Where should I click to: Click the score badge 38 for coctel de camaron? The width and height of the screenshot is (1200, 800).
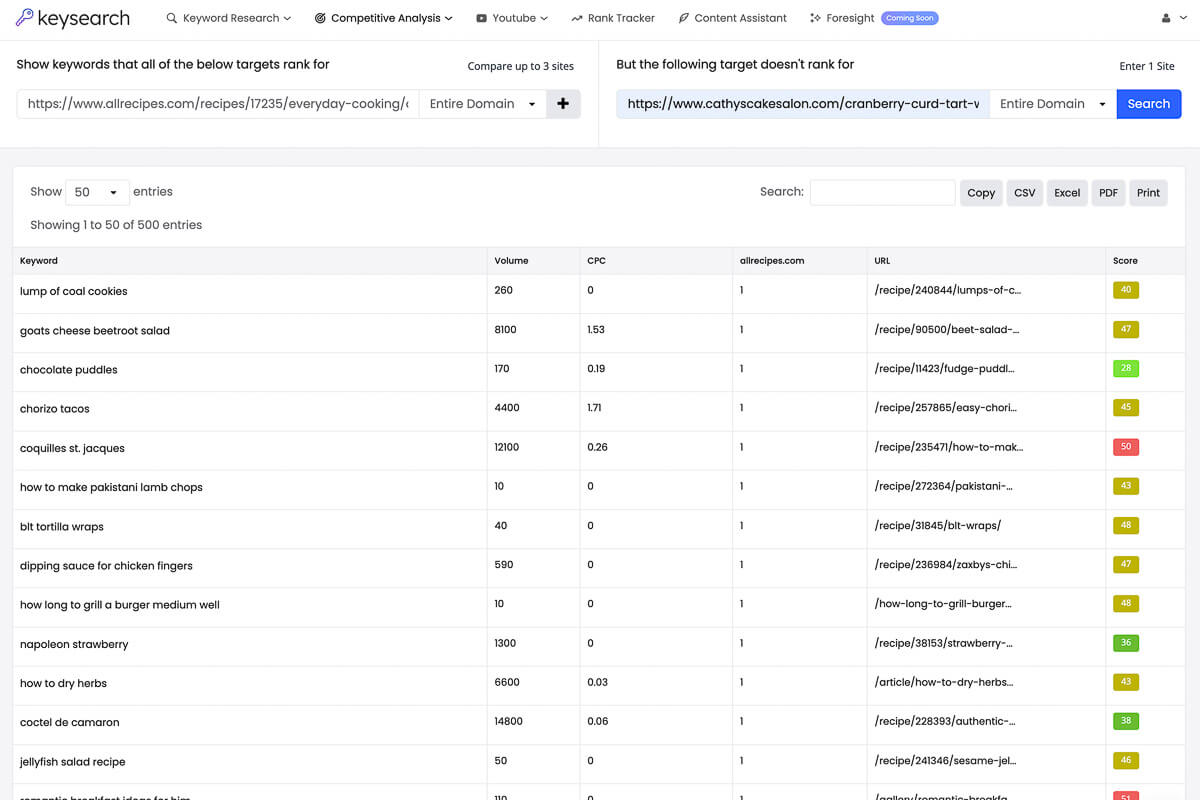(1126, 721)
